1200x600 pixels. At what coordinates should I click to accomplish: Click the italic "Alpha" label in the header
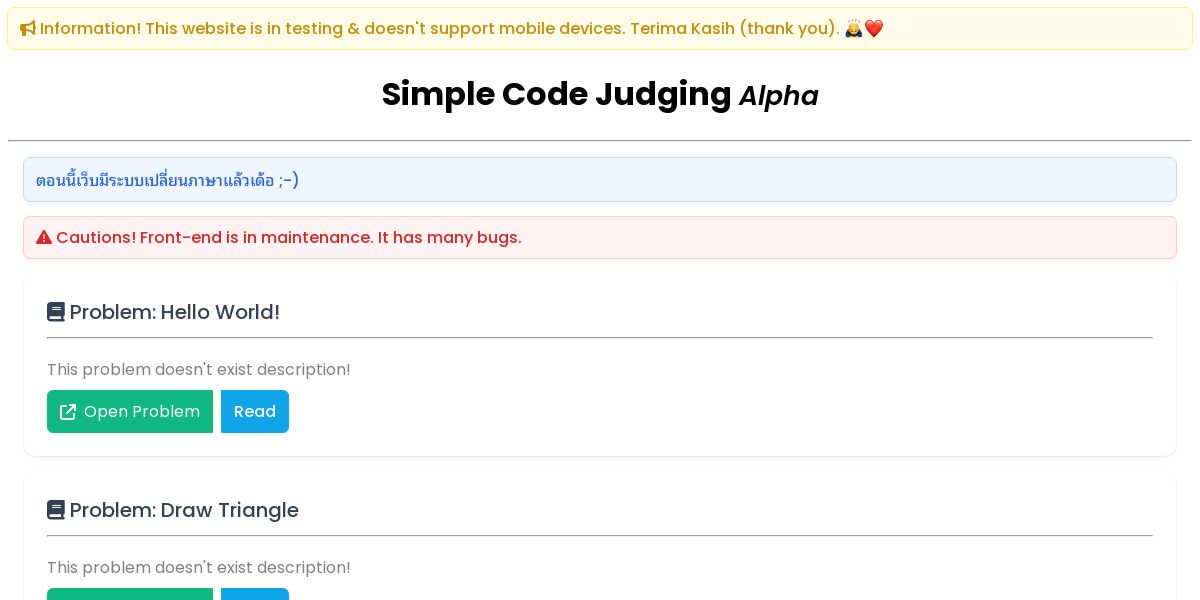click(778, 96)
